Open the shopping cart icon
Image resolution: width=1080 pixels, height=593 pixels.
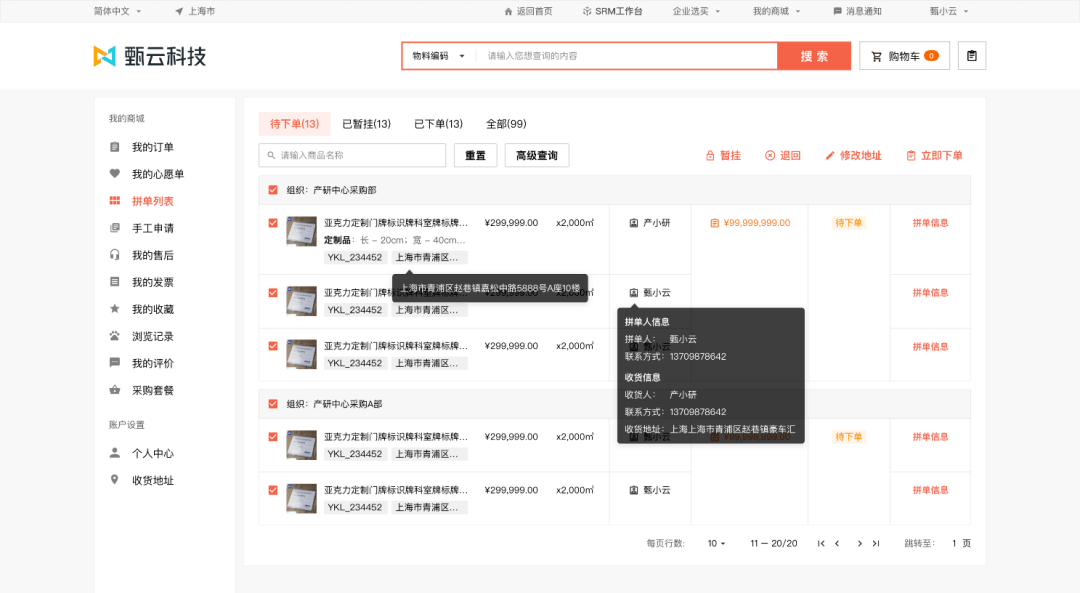[x=876, y=56]
